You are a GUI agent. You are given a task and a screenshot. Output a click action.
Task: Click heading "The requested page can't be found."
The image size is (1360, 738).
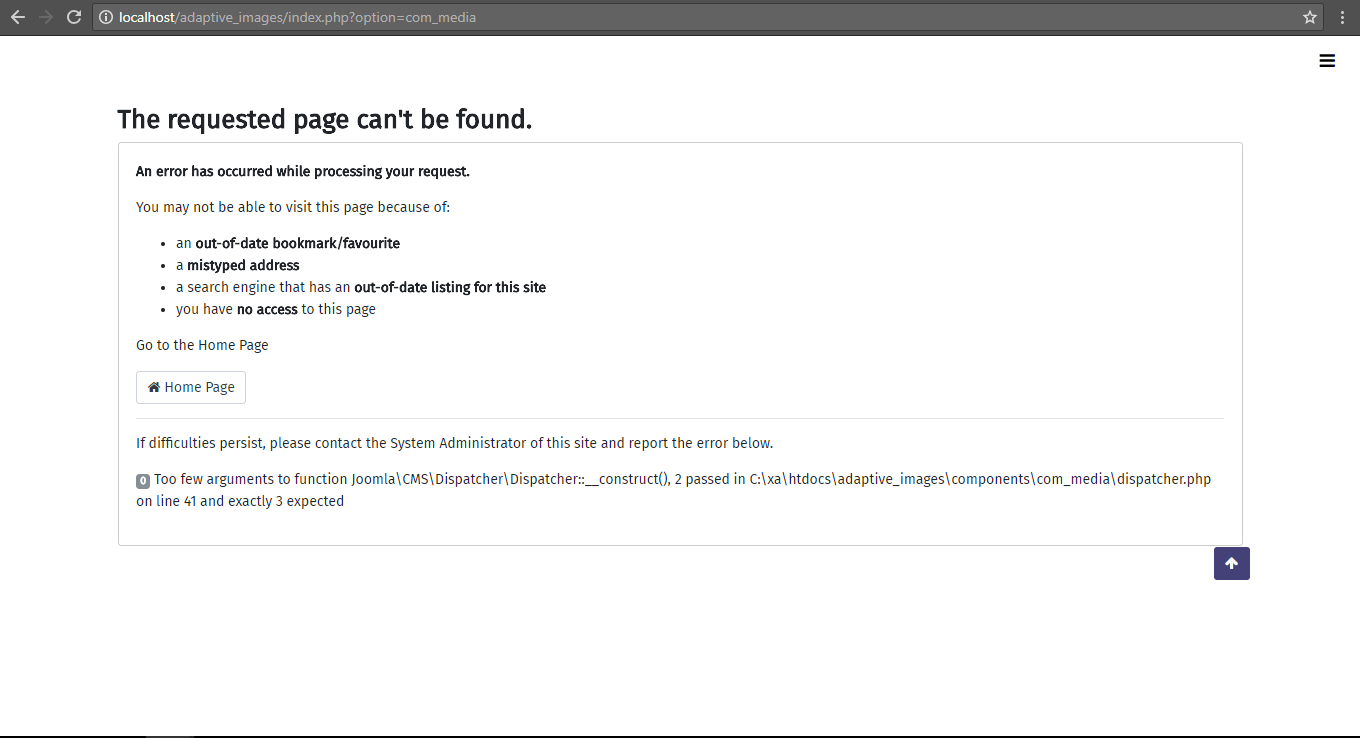pos(324,119)
